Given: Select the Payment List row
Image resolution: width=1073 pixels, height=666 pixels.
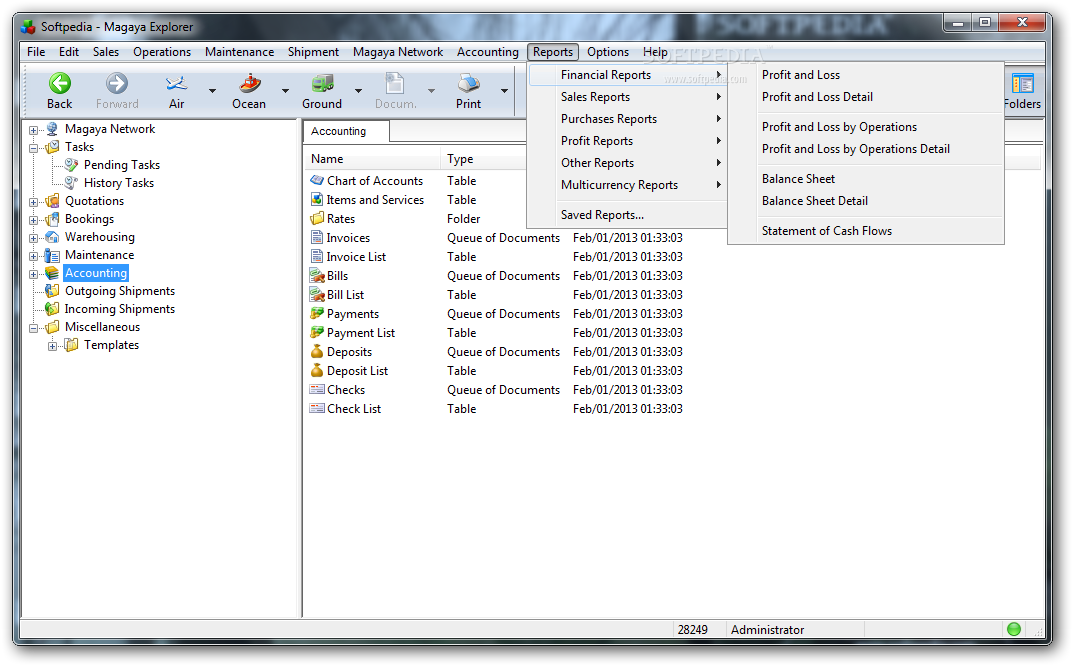Looking at the screenshot, I should coord(496,333).
